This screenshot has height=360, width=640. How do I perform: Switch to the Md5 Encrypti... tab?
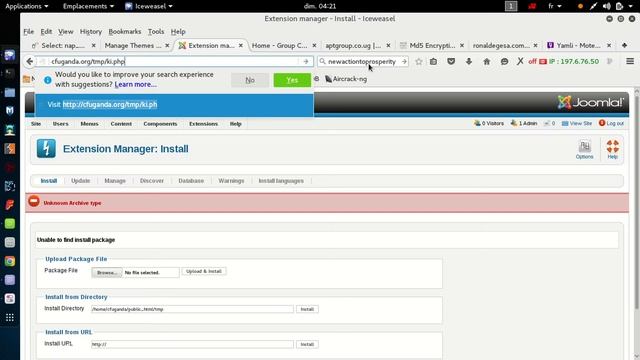(432, 45)
